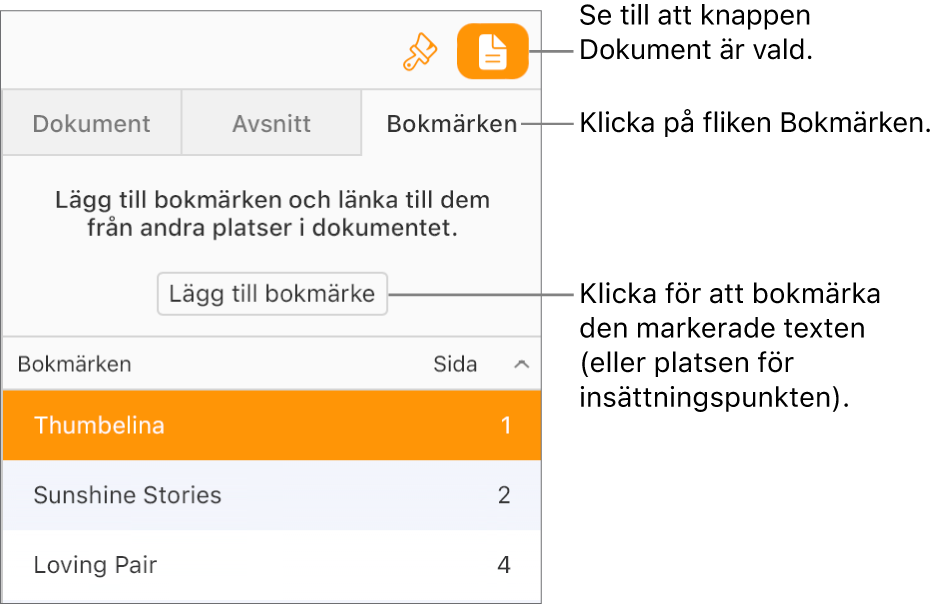The height and width of the screenshot is (604, 939).
Task: Click the Lägg till bokmärke button
Action: tap(272, 293)
